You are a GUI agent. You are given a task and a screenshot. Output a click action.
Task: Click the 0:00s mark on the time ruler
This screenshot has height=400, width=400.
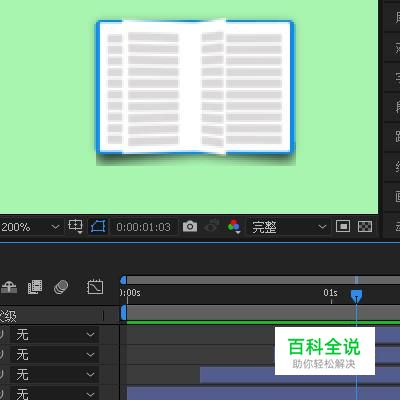click(x=130, y=293)
